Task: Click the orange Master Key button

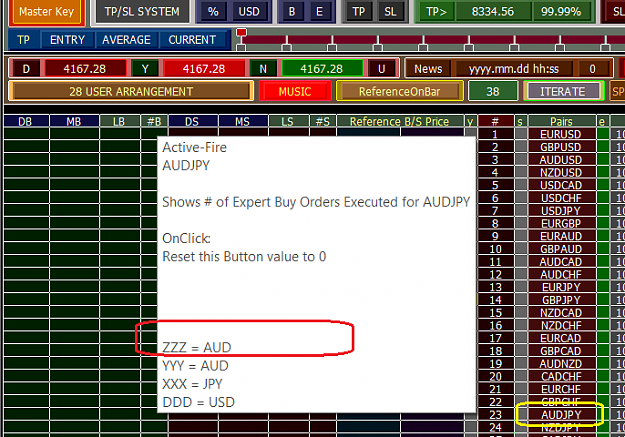Action: click(46, 12)
